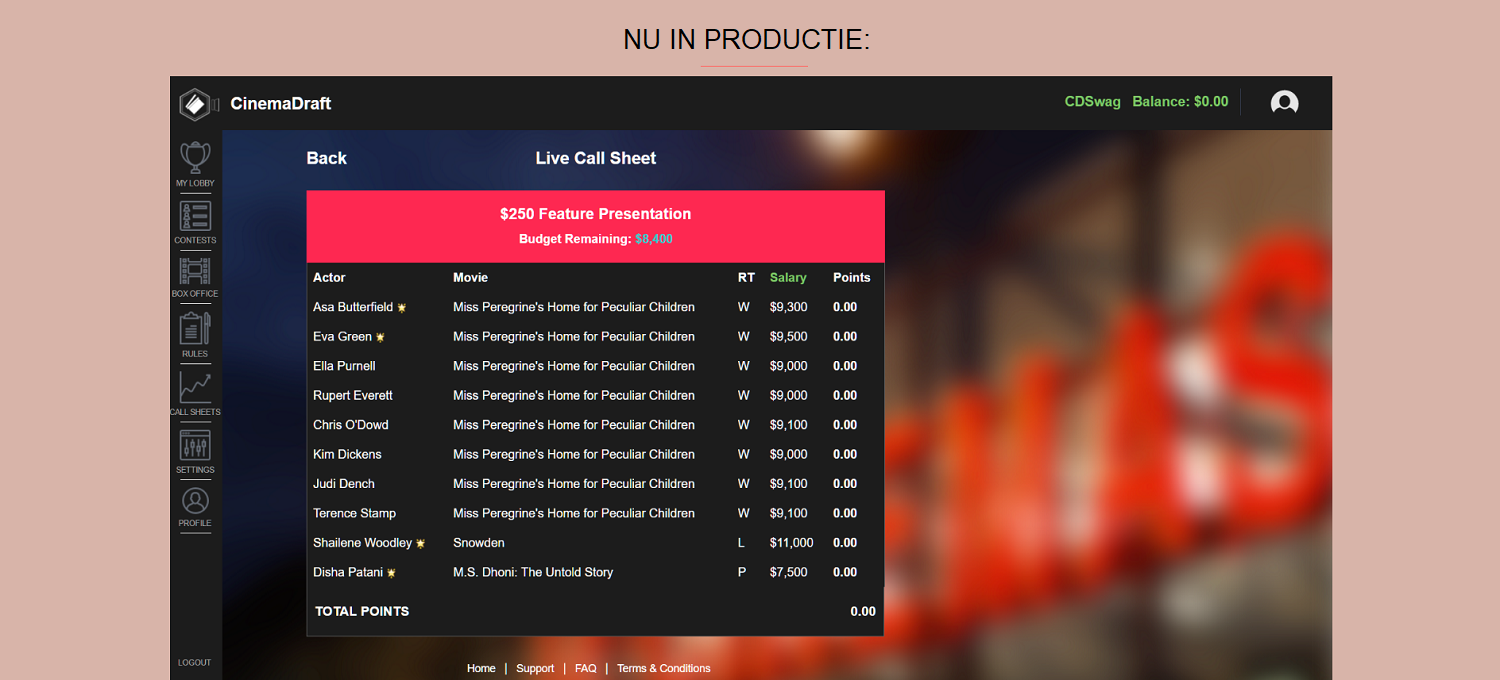Select actor Judi Dench
The width and height of the screenshot is (1500, 680).
pos(344,484)
